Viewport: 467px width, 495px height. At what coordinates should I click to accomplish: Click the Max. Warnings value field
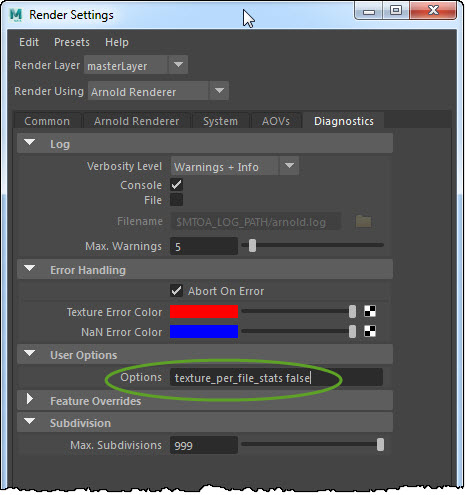204,246
